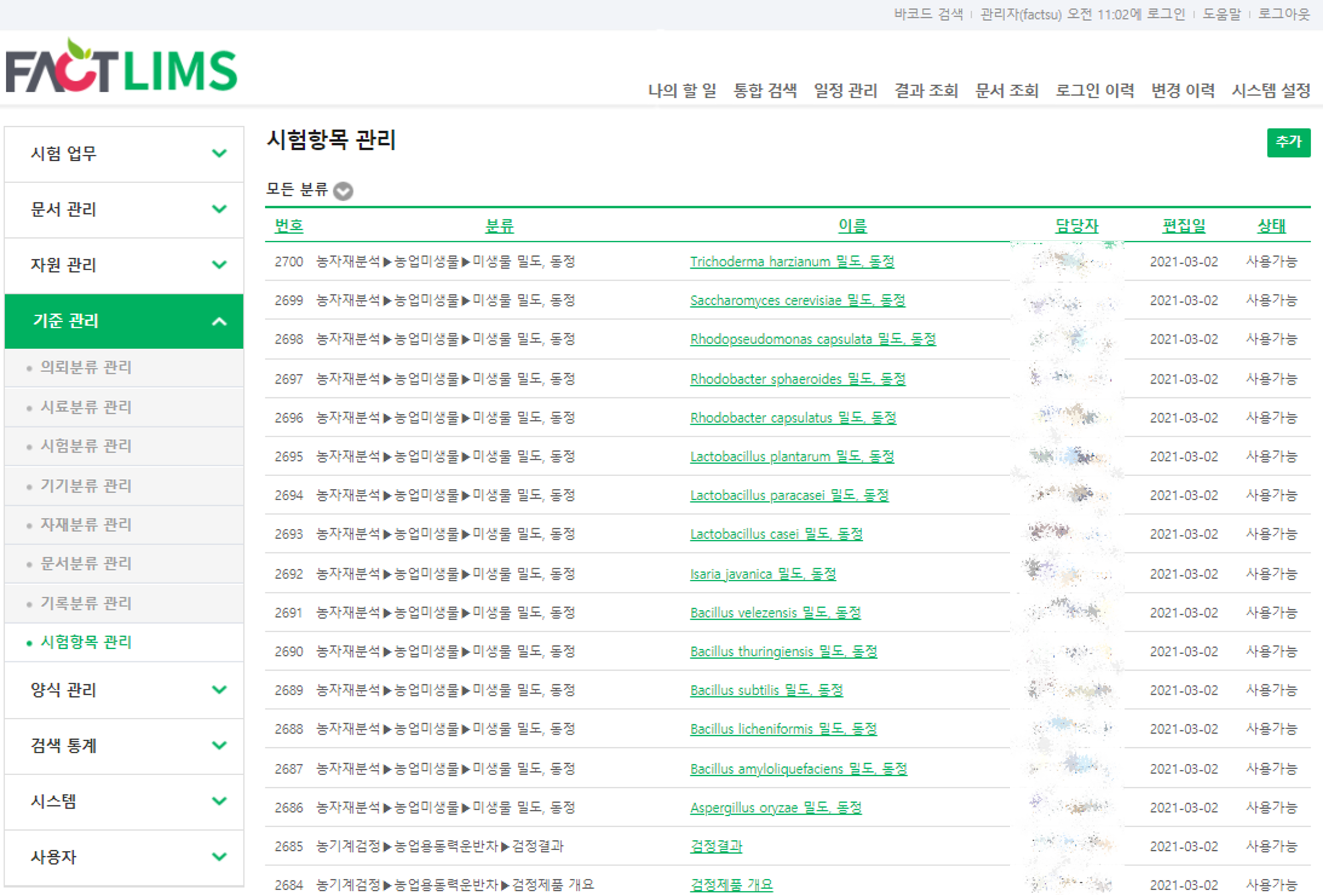Open 로그인 이력 in top menu
1323x896 pixels.
[x=1095, y=91]
